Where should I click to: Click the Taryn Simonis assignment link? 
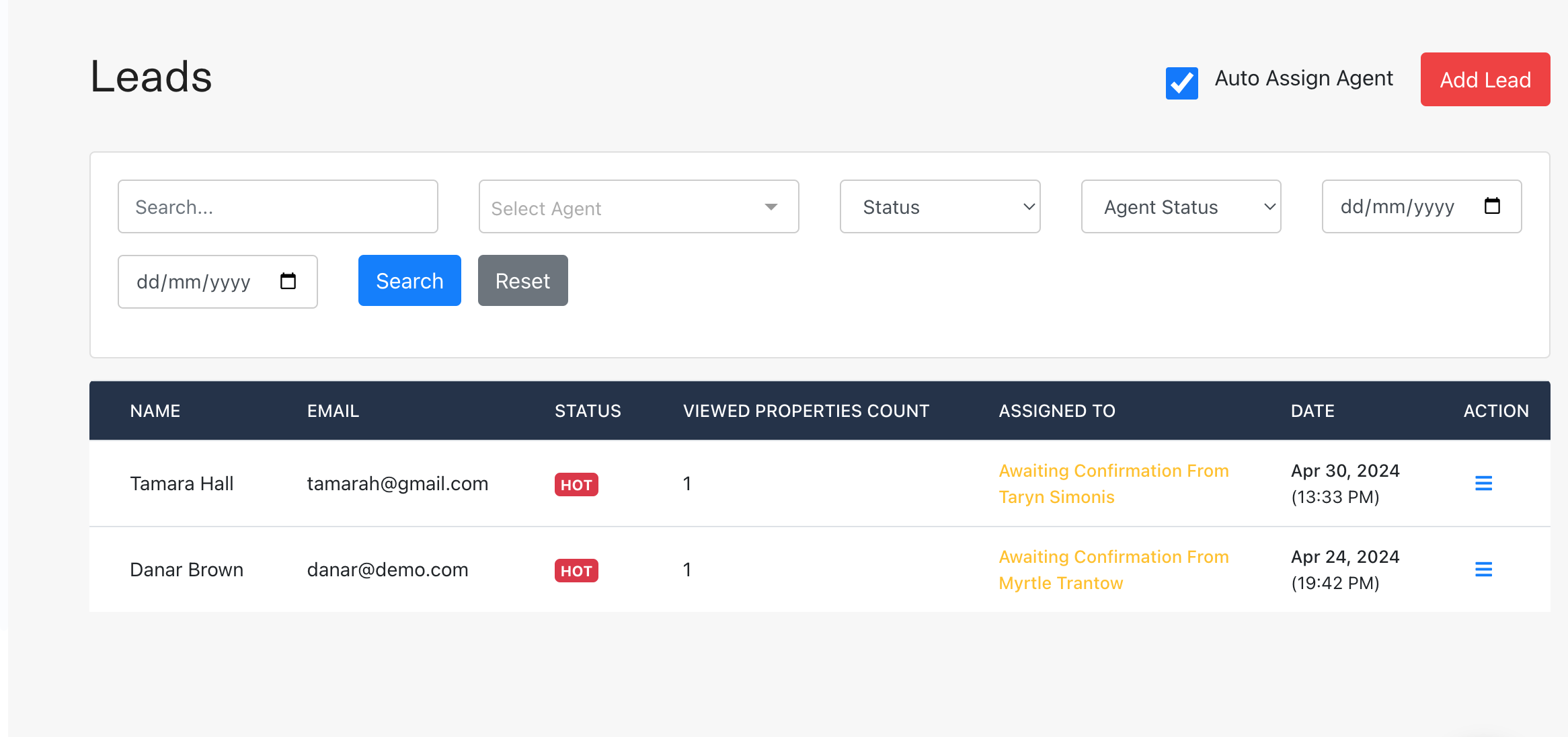pos(1113,483)
